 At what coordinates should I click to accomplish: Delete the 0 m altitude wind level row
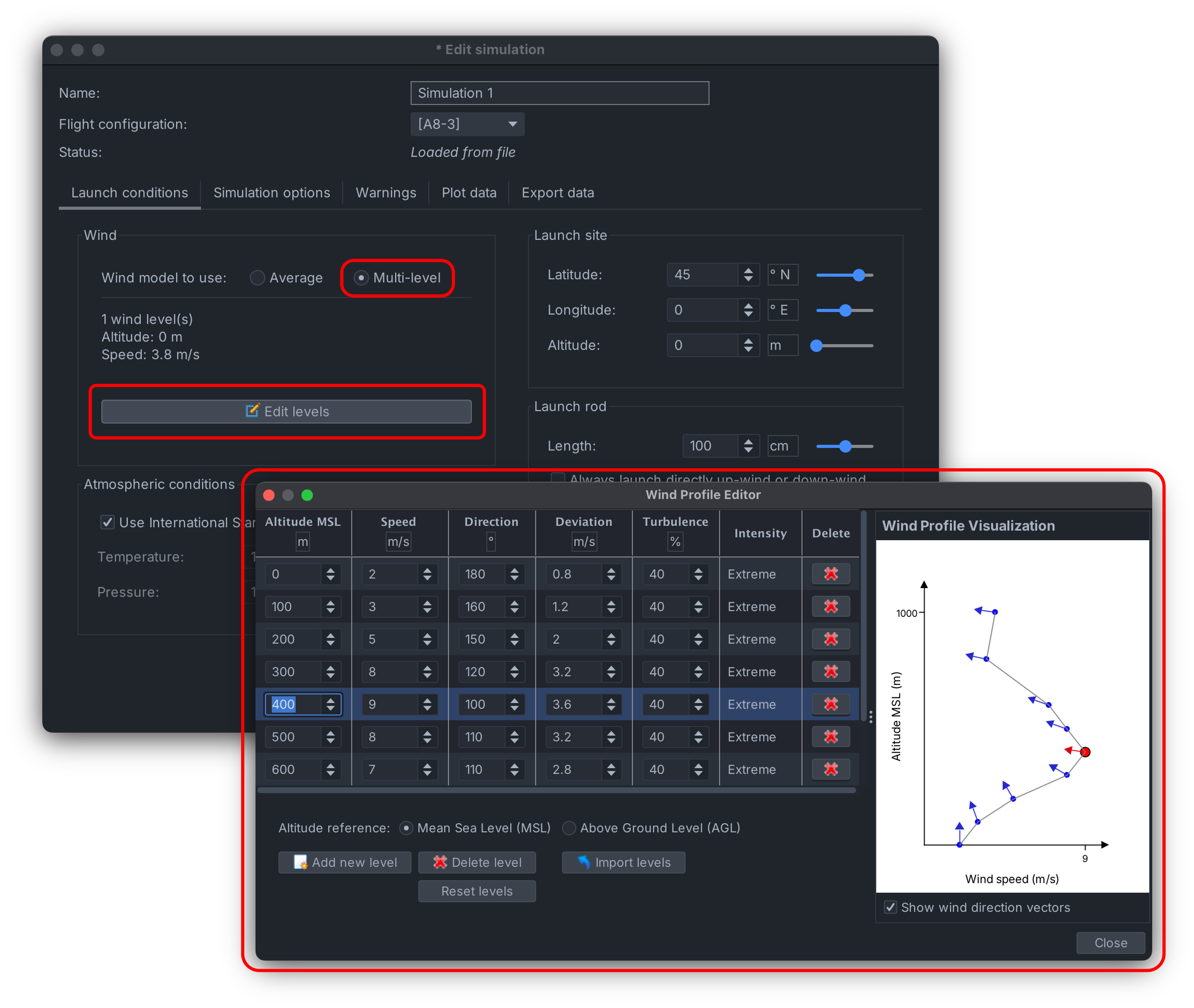pos(831,574)
